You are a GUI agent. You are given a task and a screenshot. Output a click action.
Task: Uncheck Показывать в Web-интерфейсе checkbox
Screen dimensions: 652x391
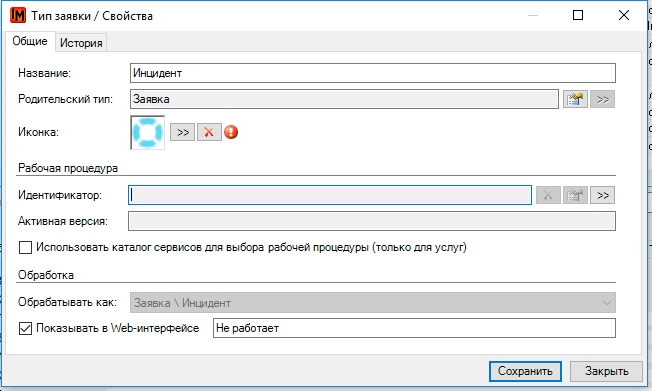25,329
